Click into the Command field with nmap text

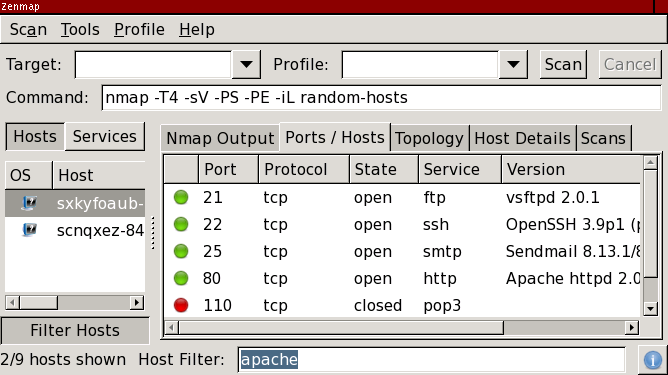[381, 98]
